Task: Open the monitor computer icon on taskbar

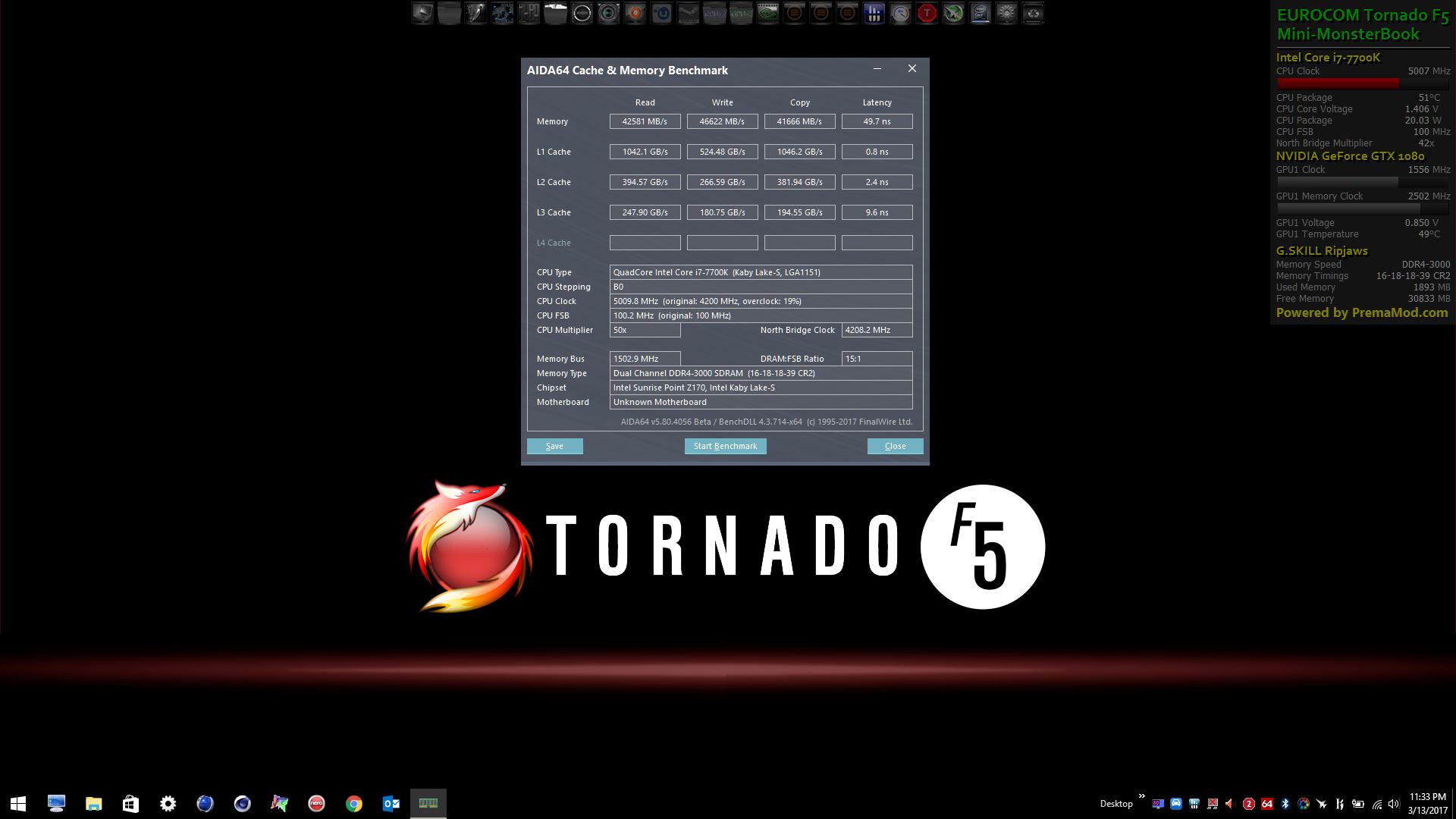Action: (x=56, y=803)
